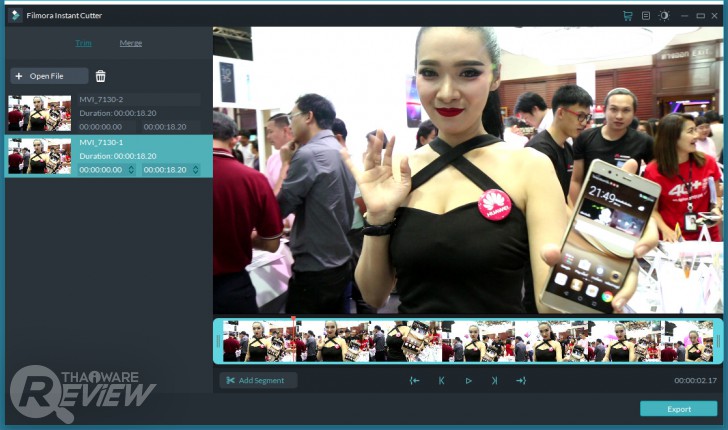Click the current time 00:00:02.17 display
The height and width of the screenshot is (430, 728).
696,380
